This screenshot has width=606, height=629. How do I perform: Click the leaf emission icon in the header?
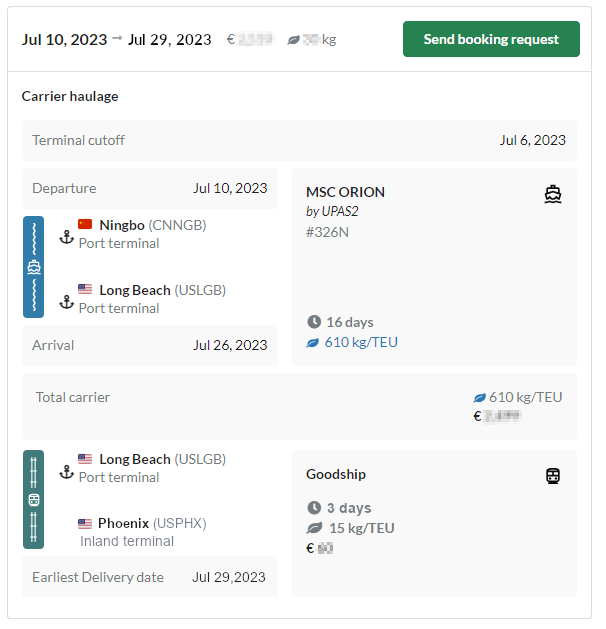[x=293, y=40]
